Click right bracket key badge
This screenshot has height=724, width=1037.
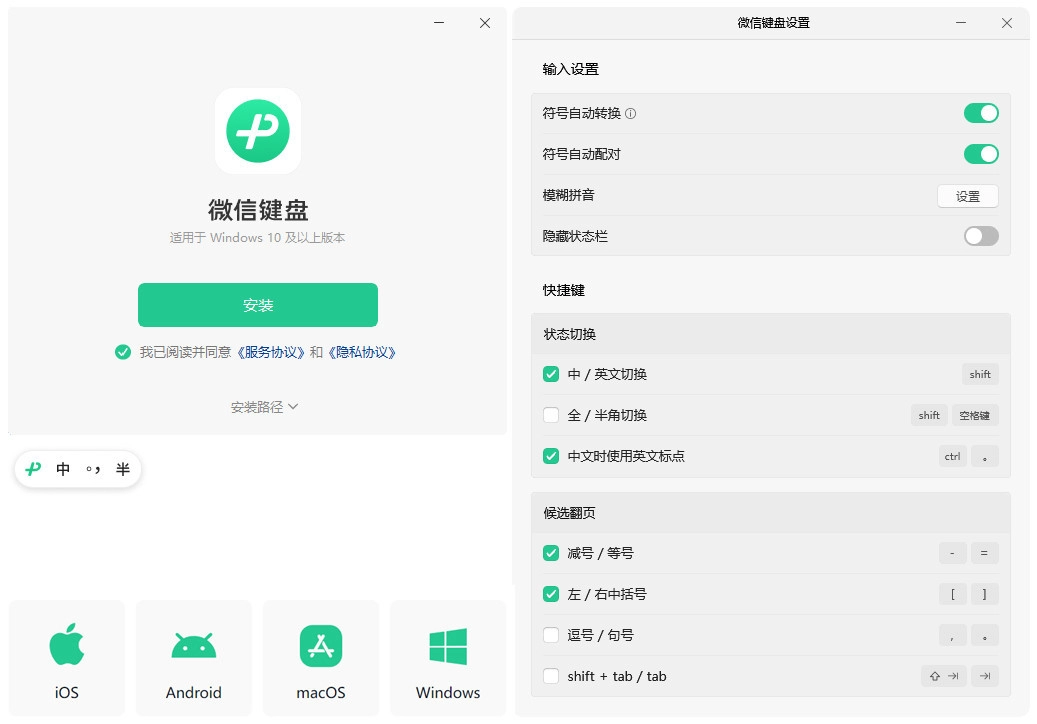(984, 594)
